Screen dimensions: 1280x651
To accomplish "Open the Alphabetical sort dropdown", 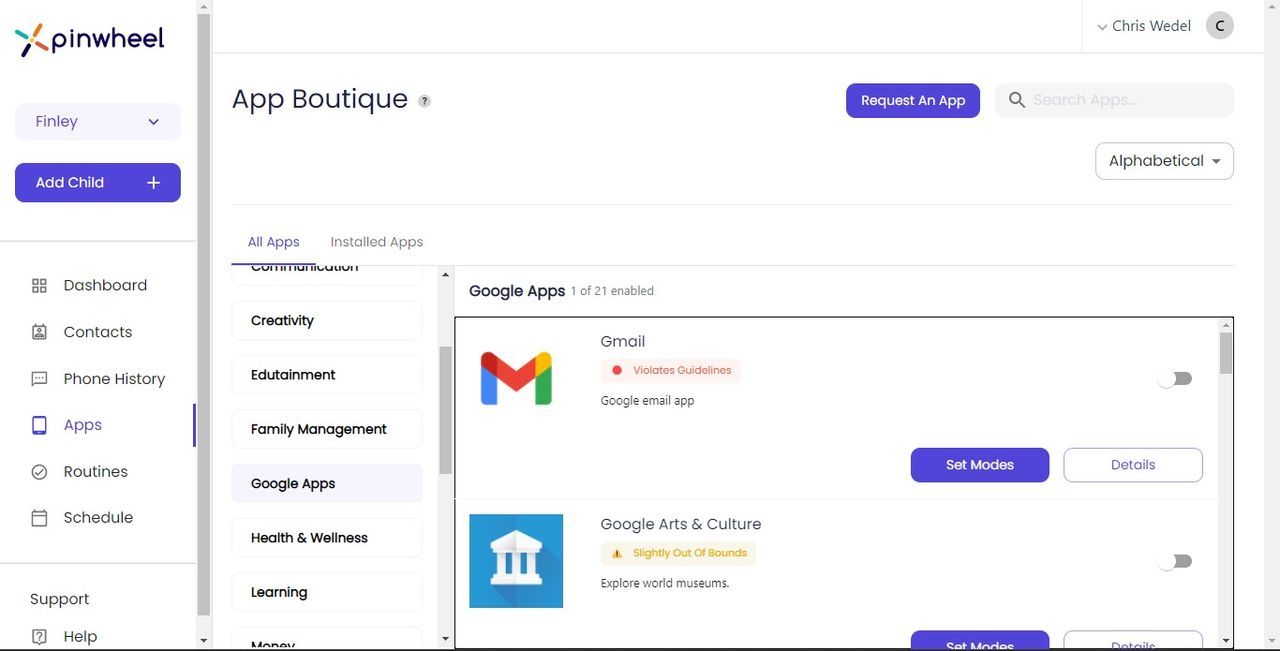I will [1164, 161].
